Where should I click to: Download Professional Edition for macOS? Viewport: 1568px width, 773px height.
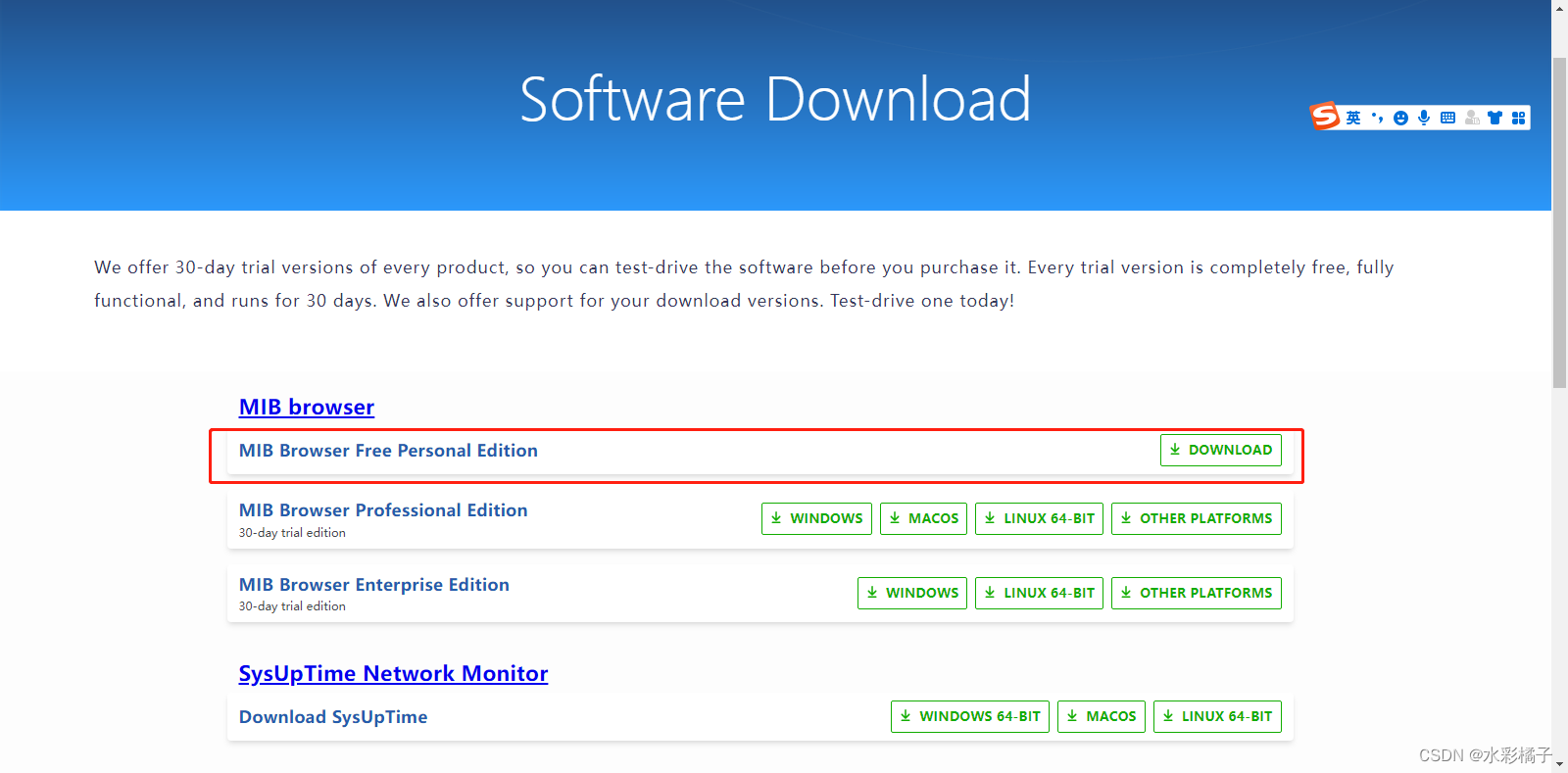(923, 518)
